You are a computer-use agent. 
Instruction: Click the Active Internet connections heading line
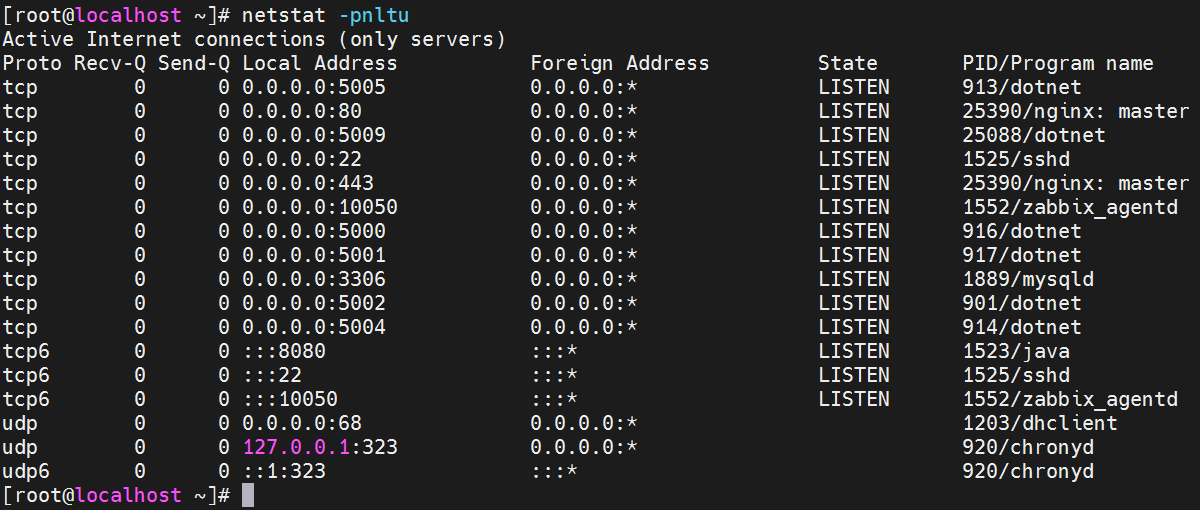point(253,39)
